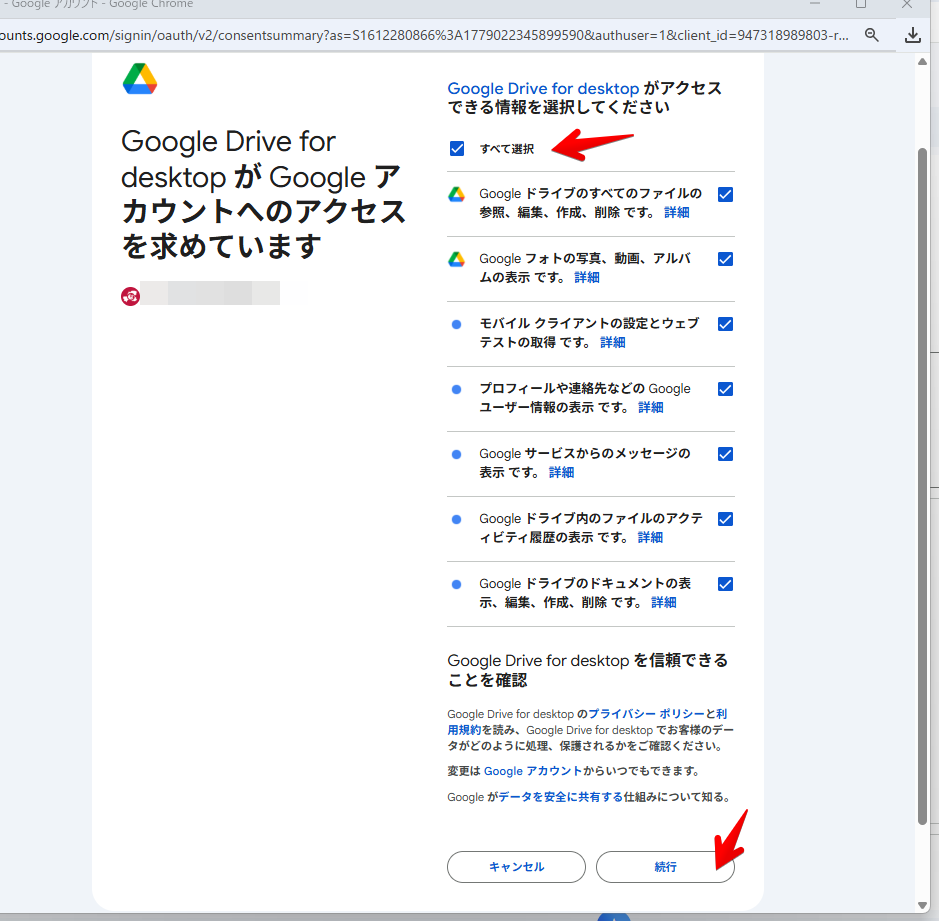The width and height of the screenshot is (939, 921).
Task: Click the Drive icon beside すべてのファイル permission
Action: coord(456,195)
